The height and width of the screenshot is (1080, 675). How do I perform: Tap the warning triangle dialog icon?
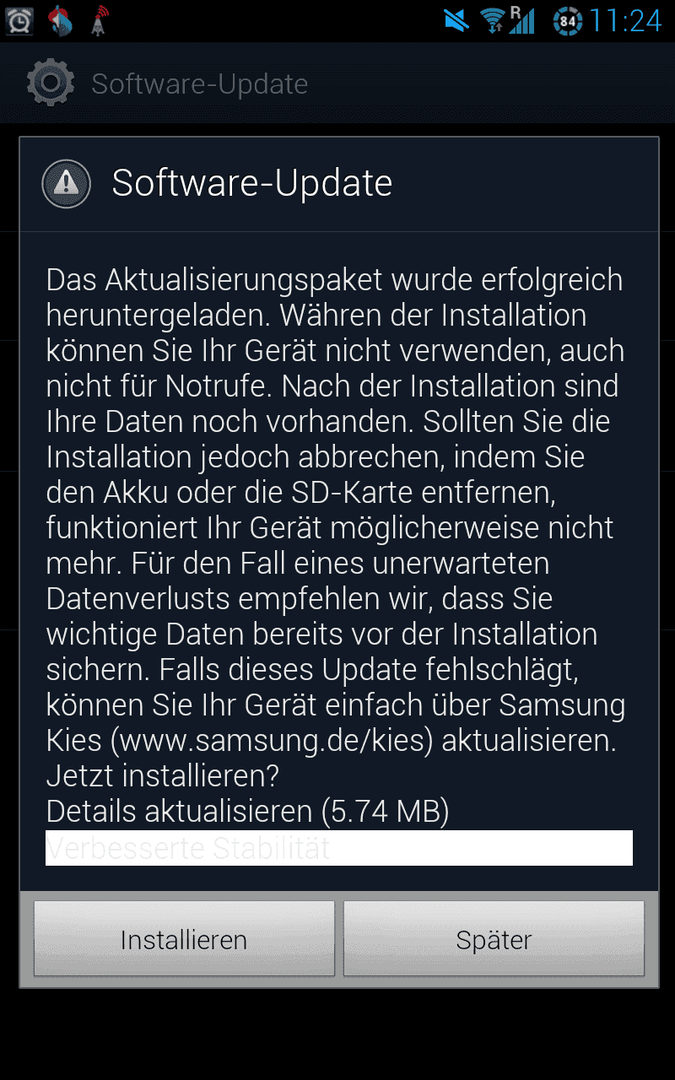click(x=66, y=183)
